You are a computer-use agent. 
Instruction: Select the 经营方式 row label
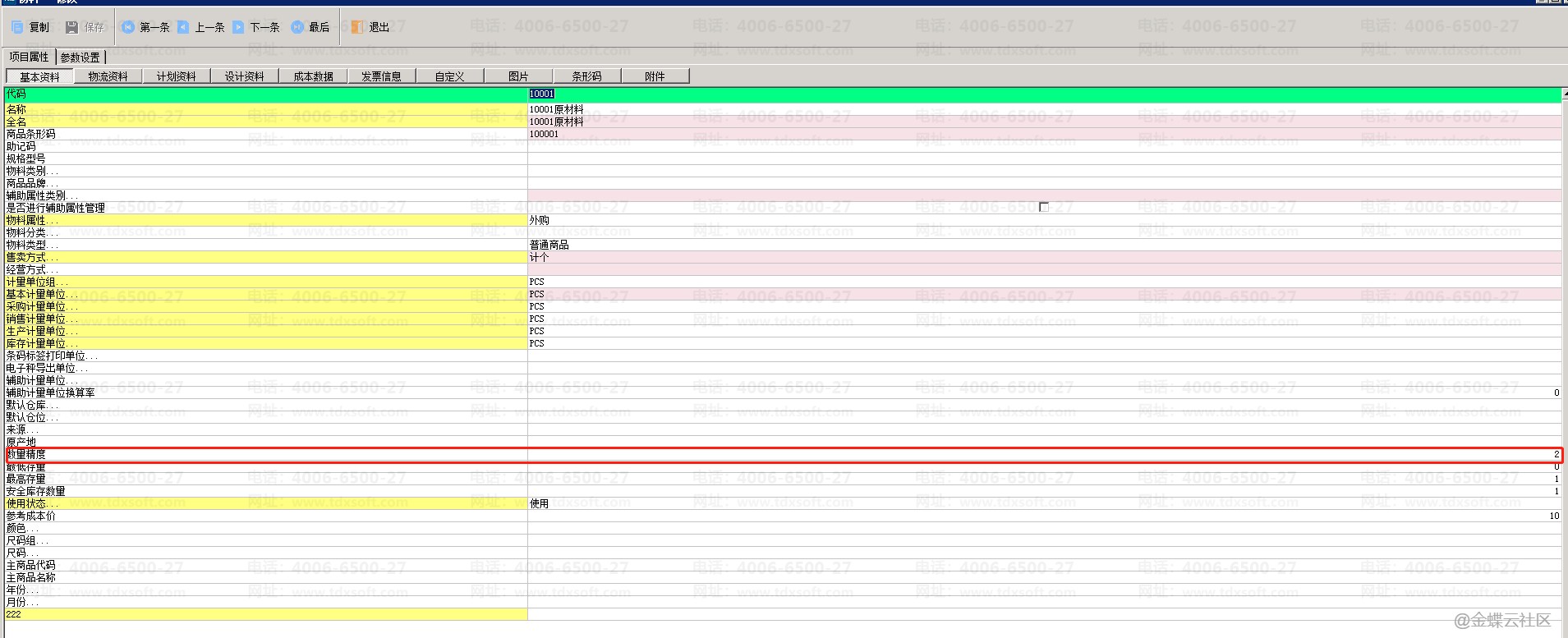(33, 269)
